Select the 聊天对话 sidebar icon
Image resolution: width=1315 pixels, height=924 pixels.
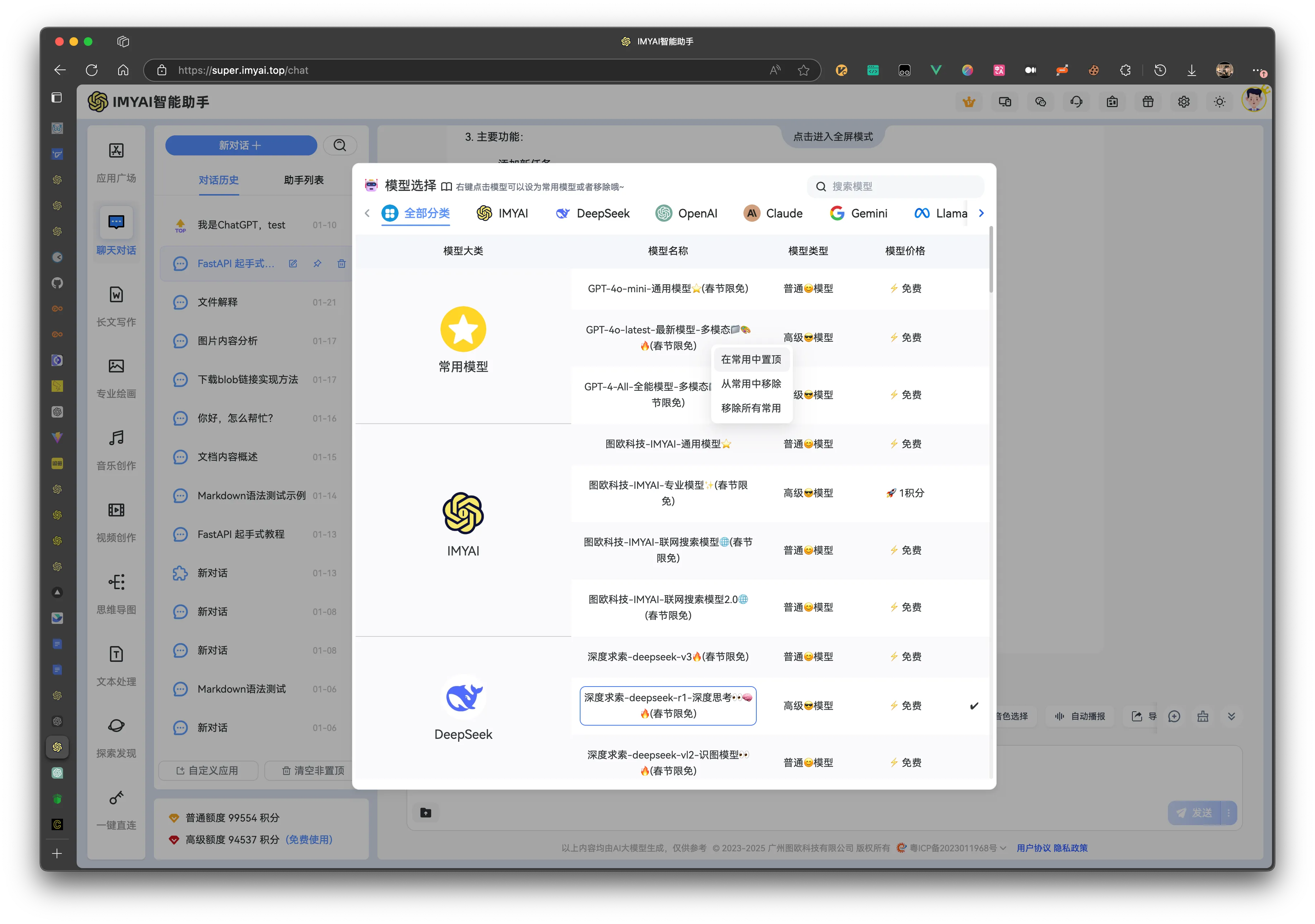(116, 222)
